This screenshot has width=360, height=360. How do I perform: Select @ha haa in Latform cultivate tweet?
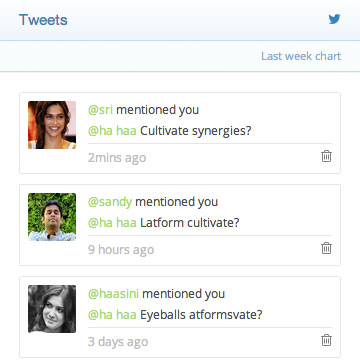pyautogui.click(x=112, y=223)
